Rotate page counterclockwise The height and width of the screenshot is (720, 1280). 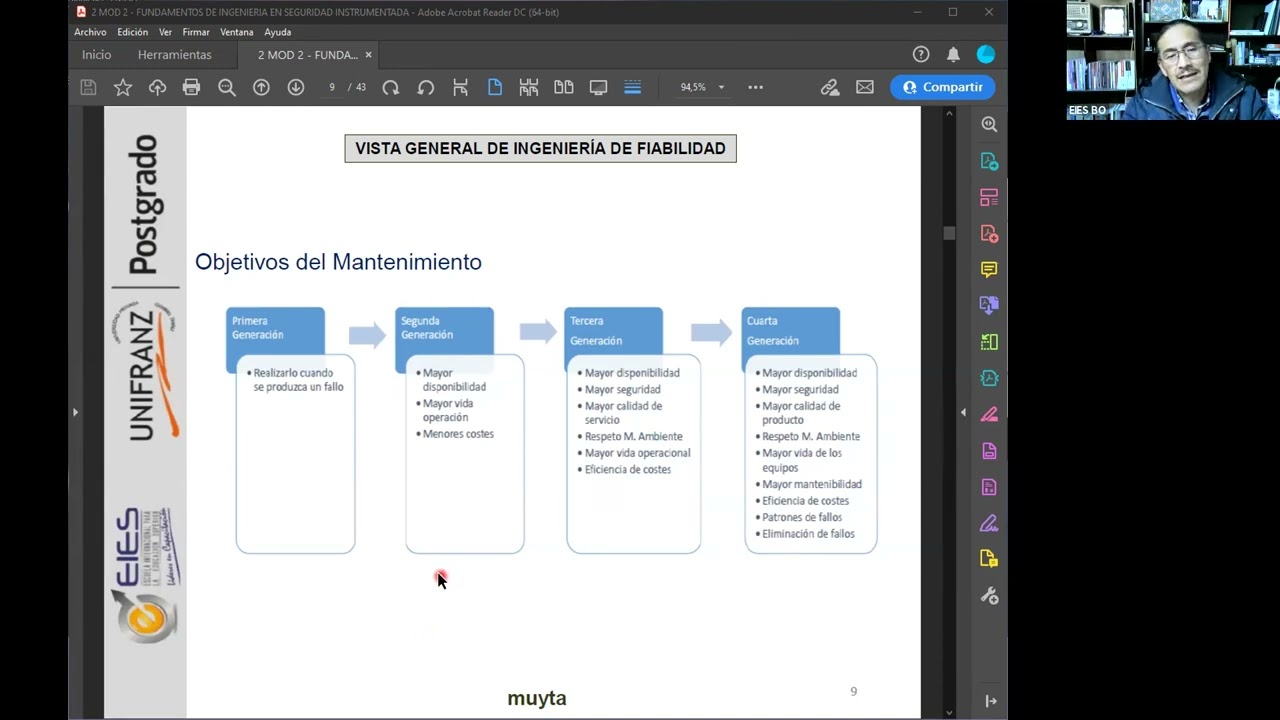click(x=426, y=87)
